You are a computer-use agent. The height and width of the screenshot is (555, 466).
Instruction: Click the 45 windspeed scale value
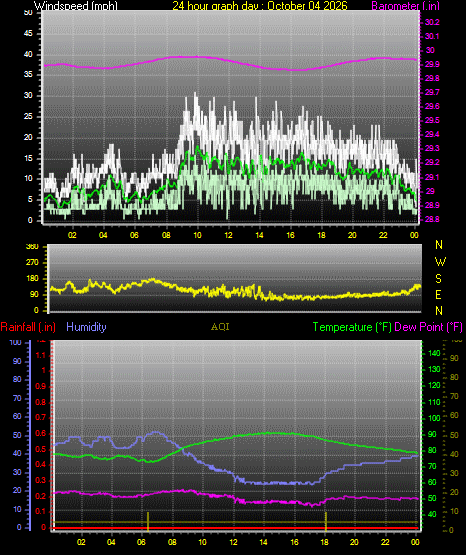pos(28,34)
